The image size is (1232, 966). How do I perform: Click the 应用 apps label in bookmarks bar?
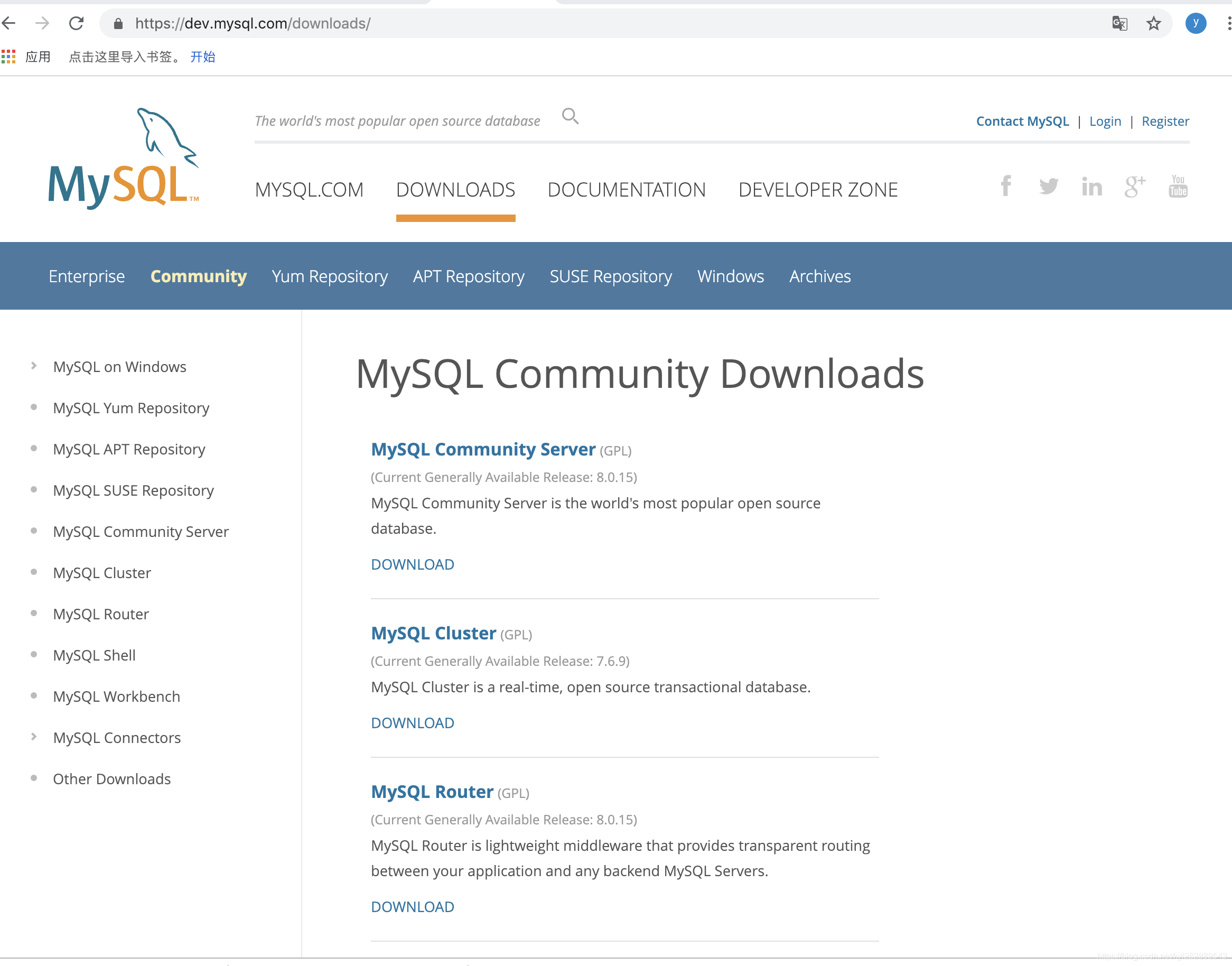pos(38,57)
